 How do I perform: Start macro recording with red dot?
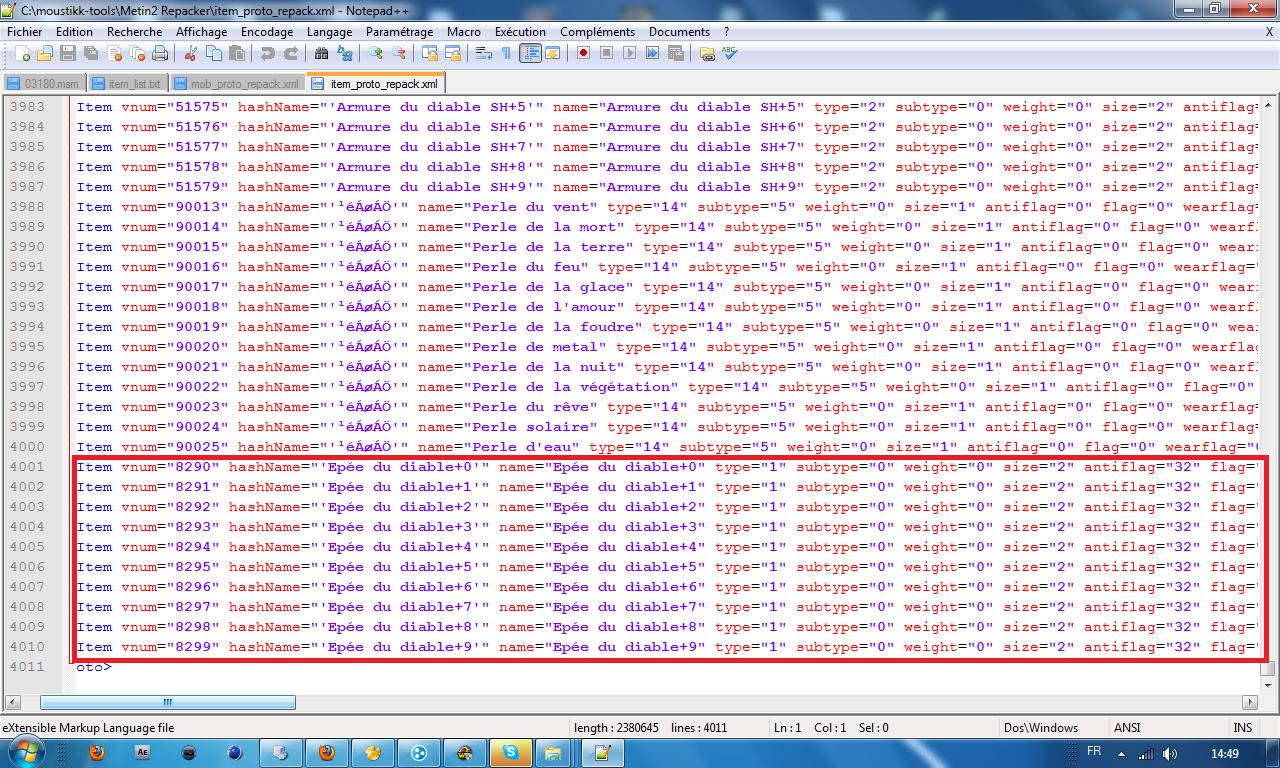(x=583, y=53)
